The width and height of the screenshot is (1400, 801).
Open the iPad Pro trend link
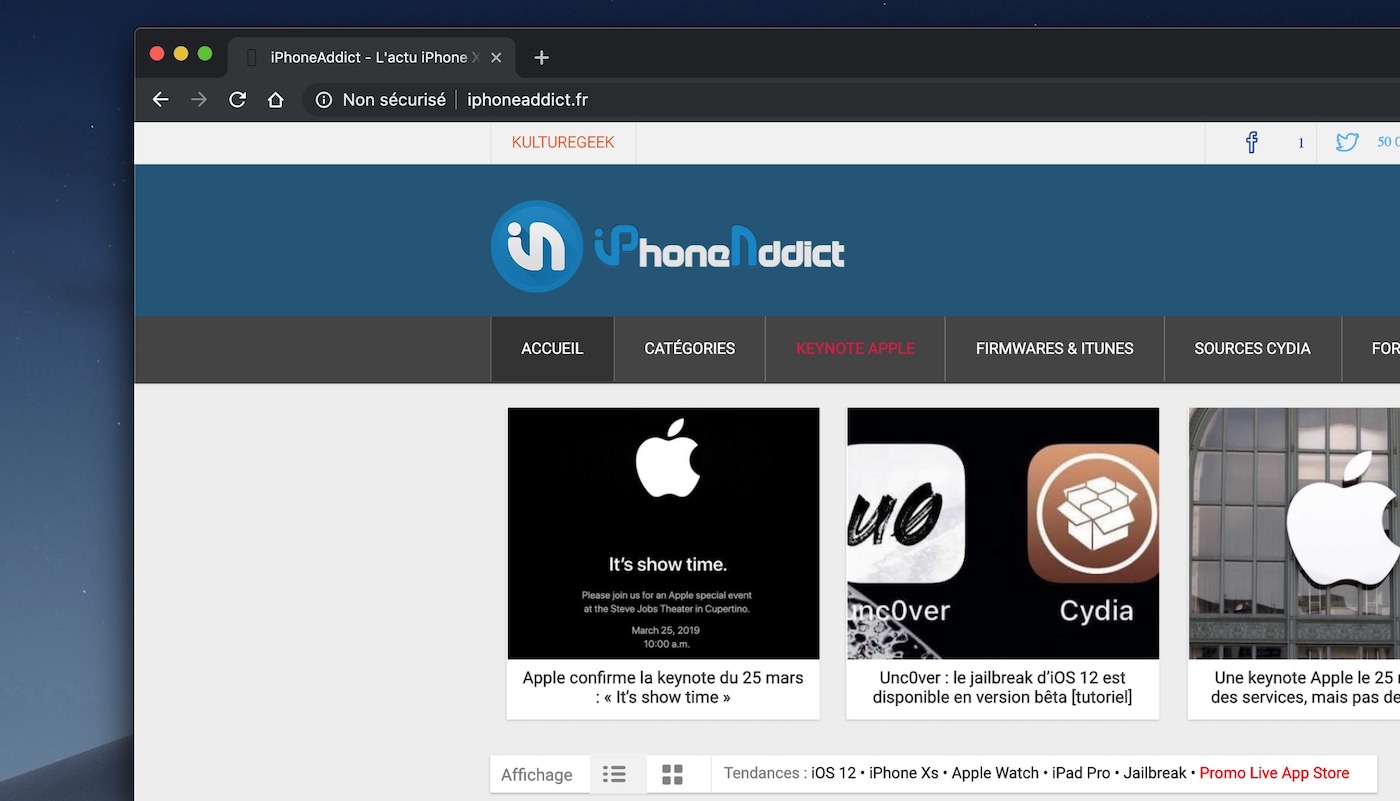coord(1081,773)
